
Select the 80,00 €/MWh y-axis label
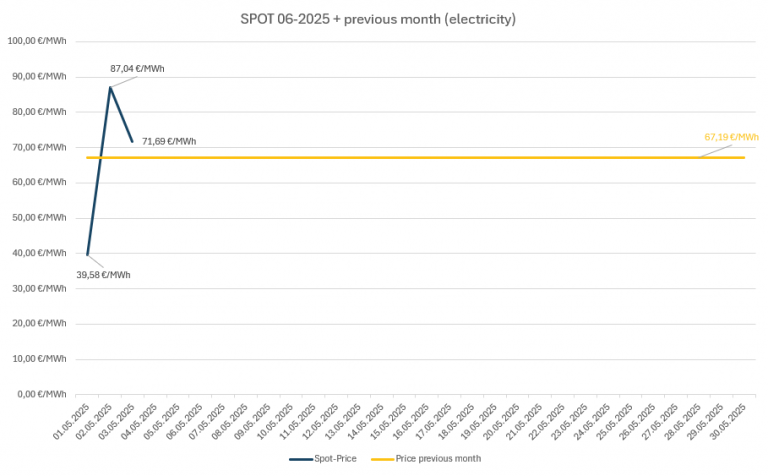point(38,111)
